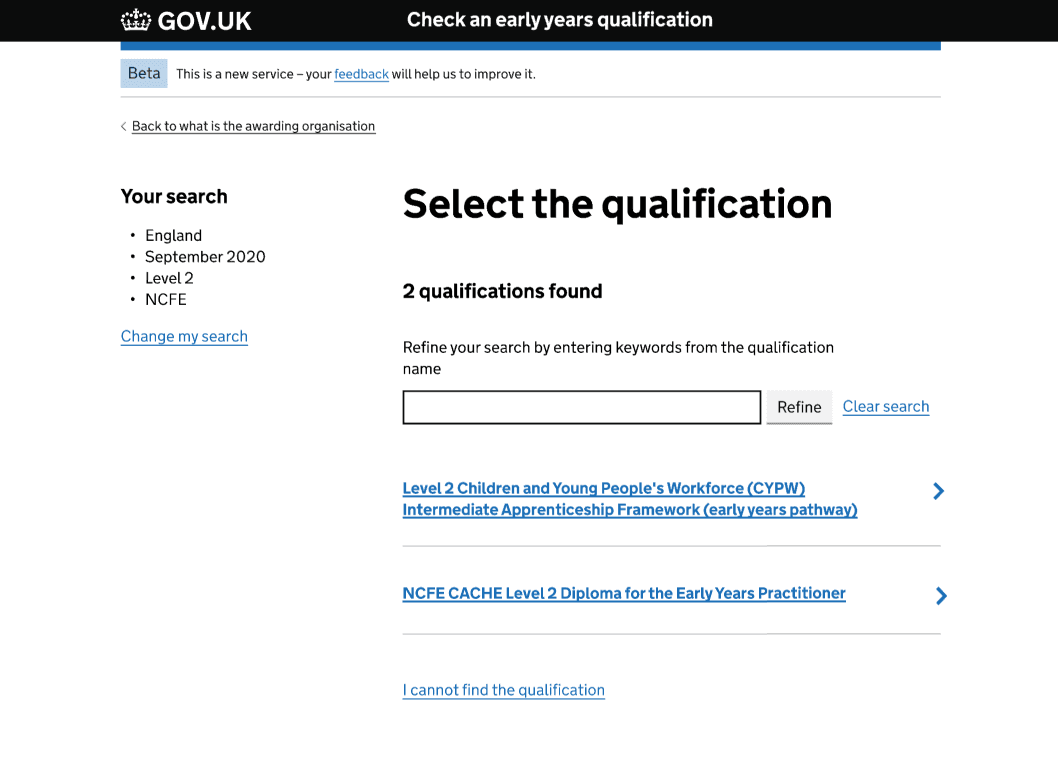Image resolution: width=1058 pixels, height=777 pixels.
Task: Click the Your search heading
Action: [174, 196]
